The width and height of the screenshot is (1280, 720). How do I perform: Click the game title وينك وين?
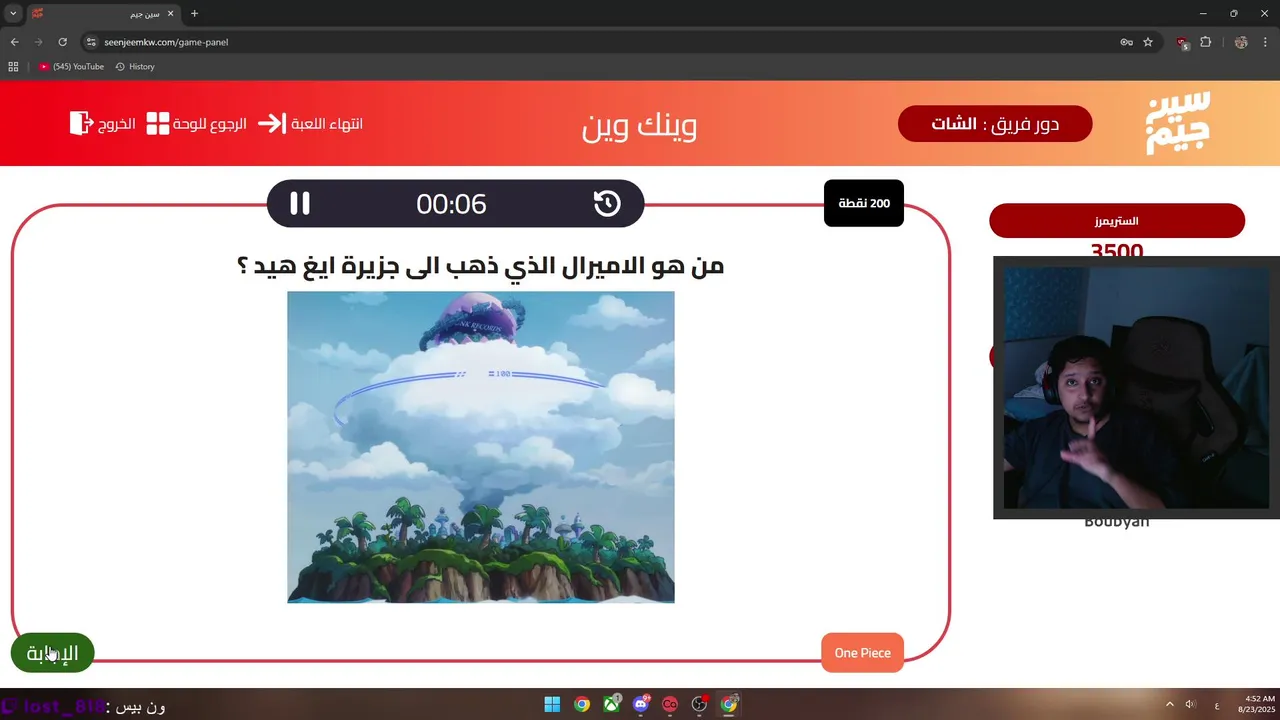coord(640,125)
